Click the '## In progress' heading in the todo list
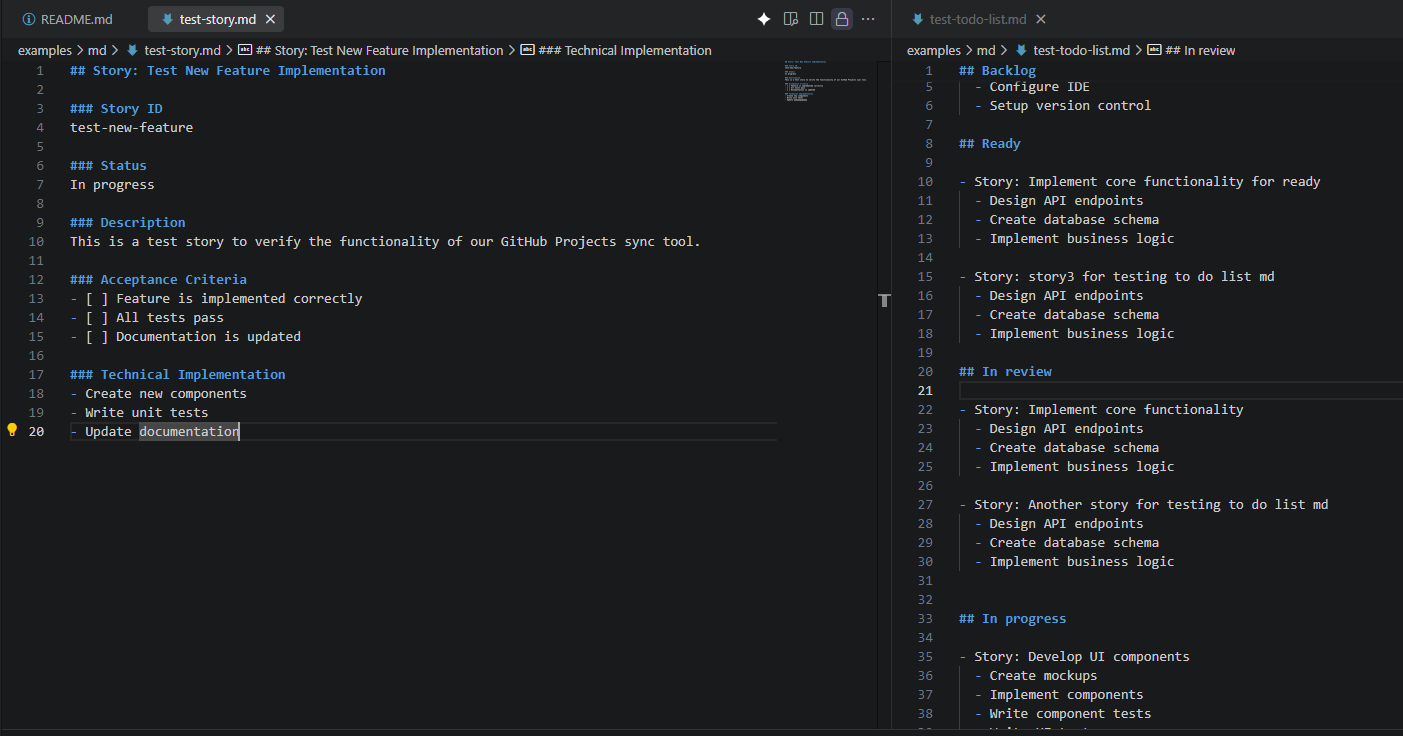 pyautogui.click(x=1013, y=618)
